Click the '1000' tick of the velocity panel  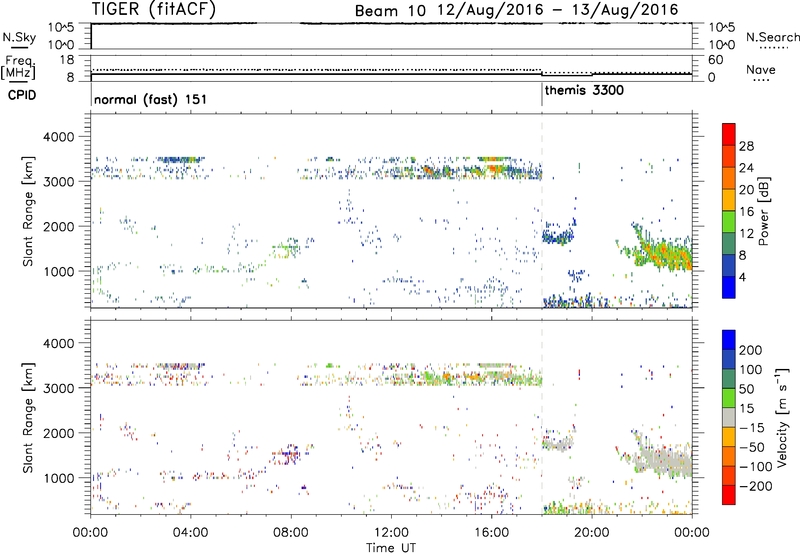(59, 478)
